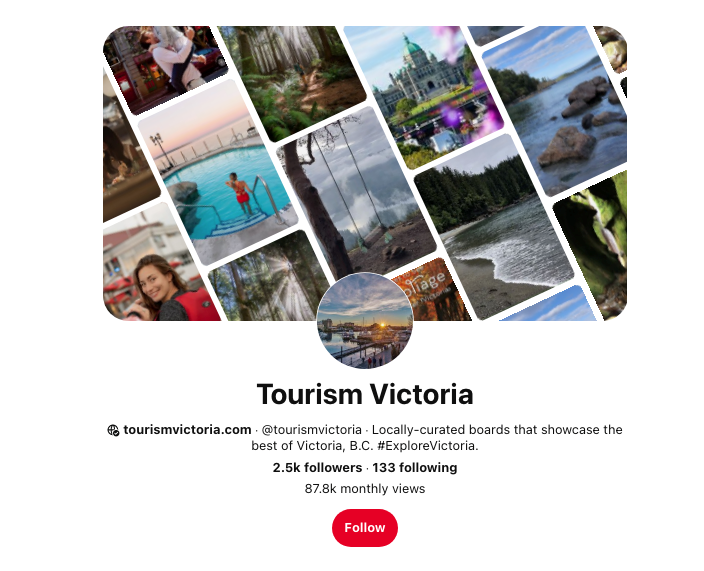View the 2.5k followers list
Viewport: 704px width, 571px height.
click(x=317, y=468)
